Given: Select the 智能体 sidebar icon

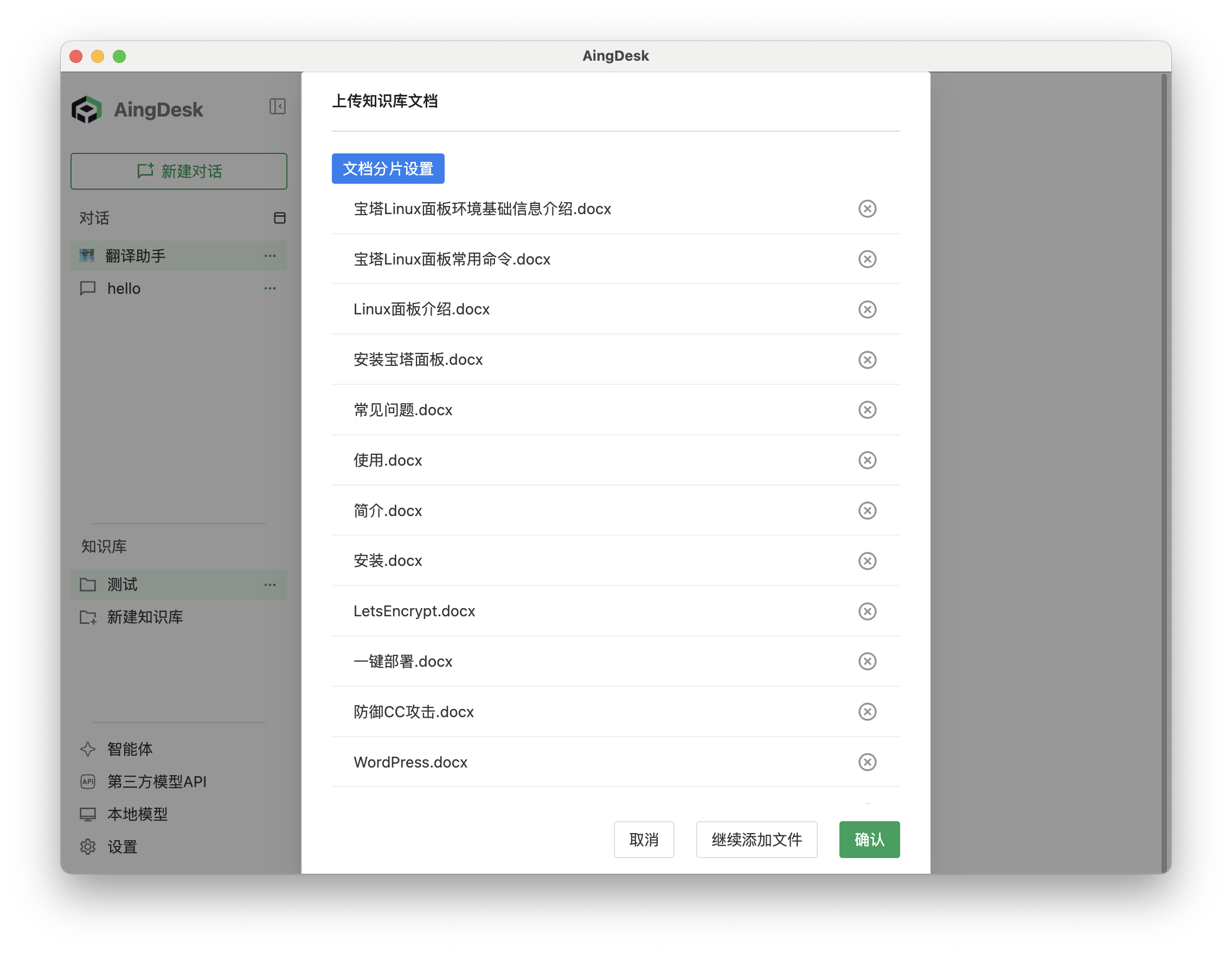Looking at the screenshot, I should coord(129,749).
